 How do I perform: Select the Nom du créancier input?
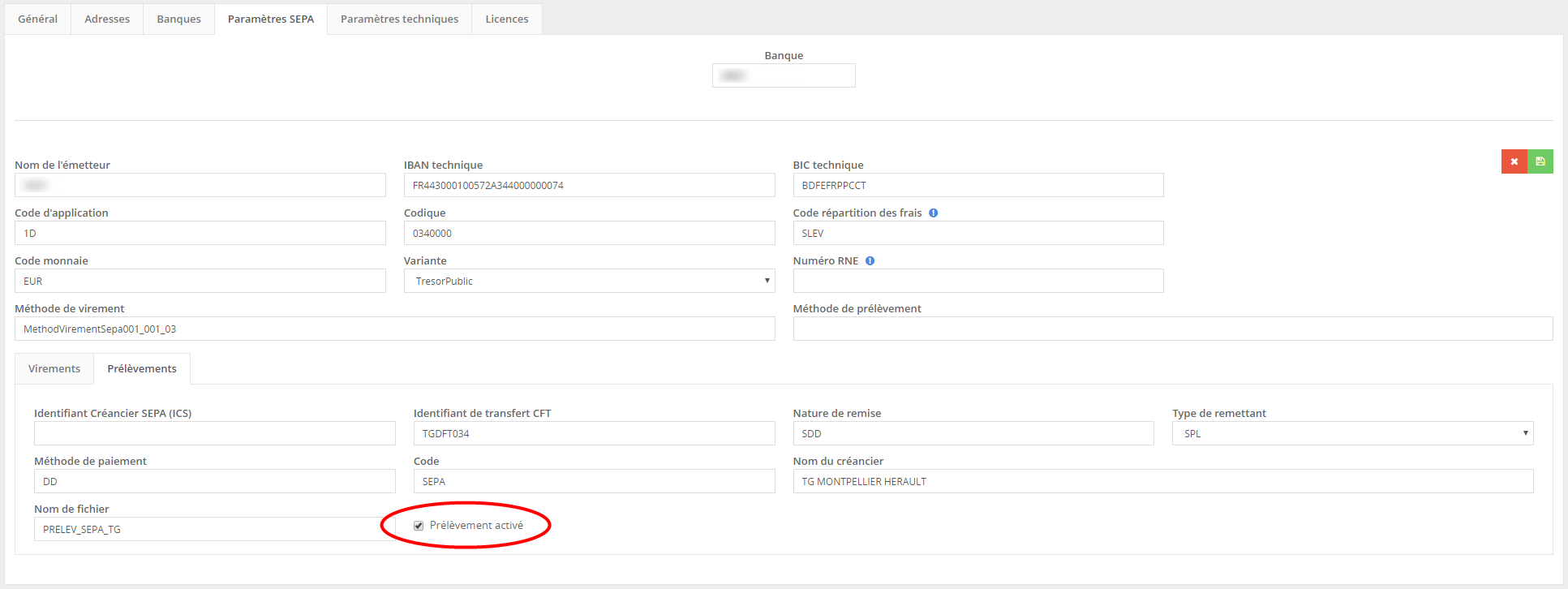1162,481
